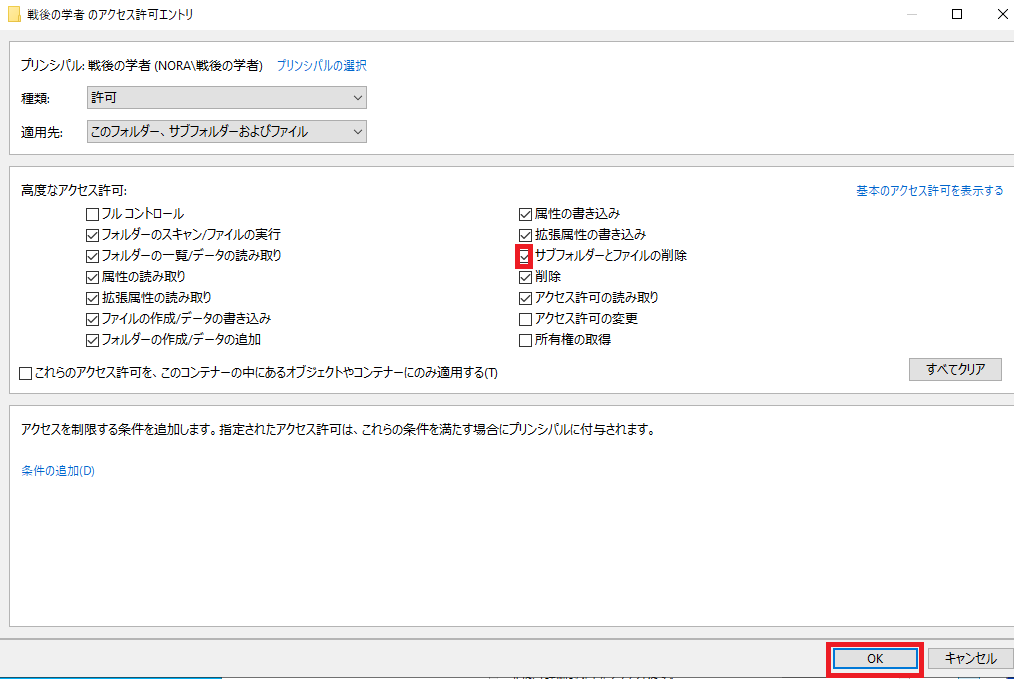Click the すべてクリア button
Screen dimensions: 1023x679
point(955,369)
